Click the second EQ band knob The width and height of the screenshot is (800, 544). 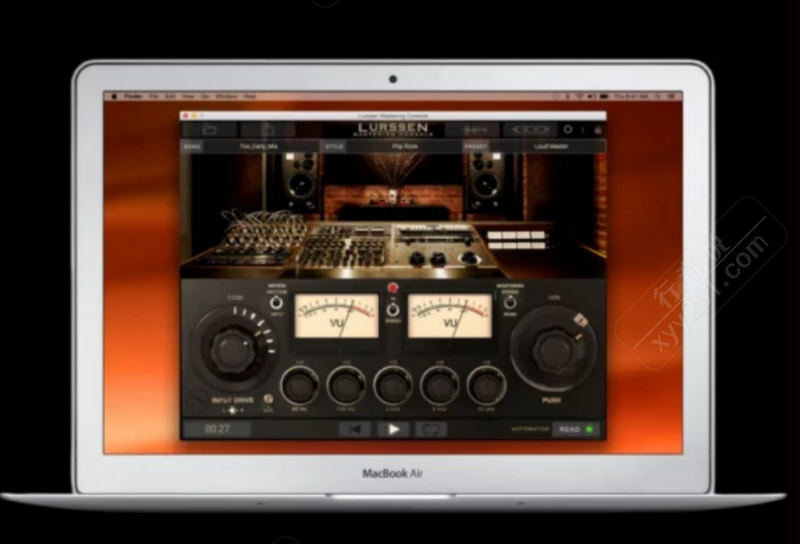(346, 386)
